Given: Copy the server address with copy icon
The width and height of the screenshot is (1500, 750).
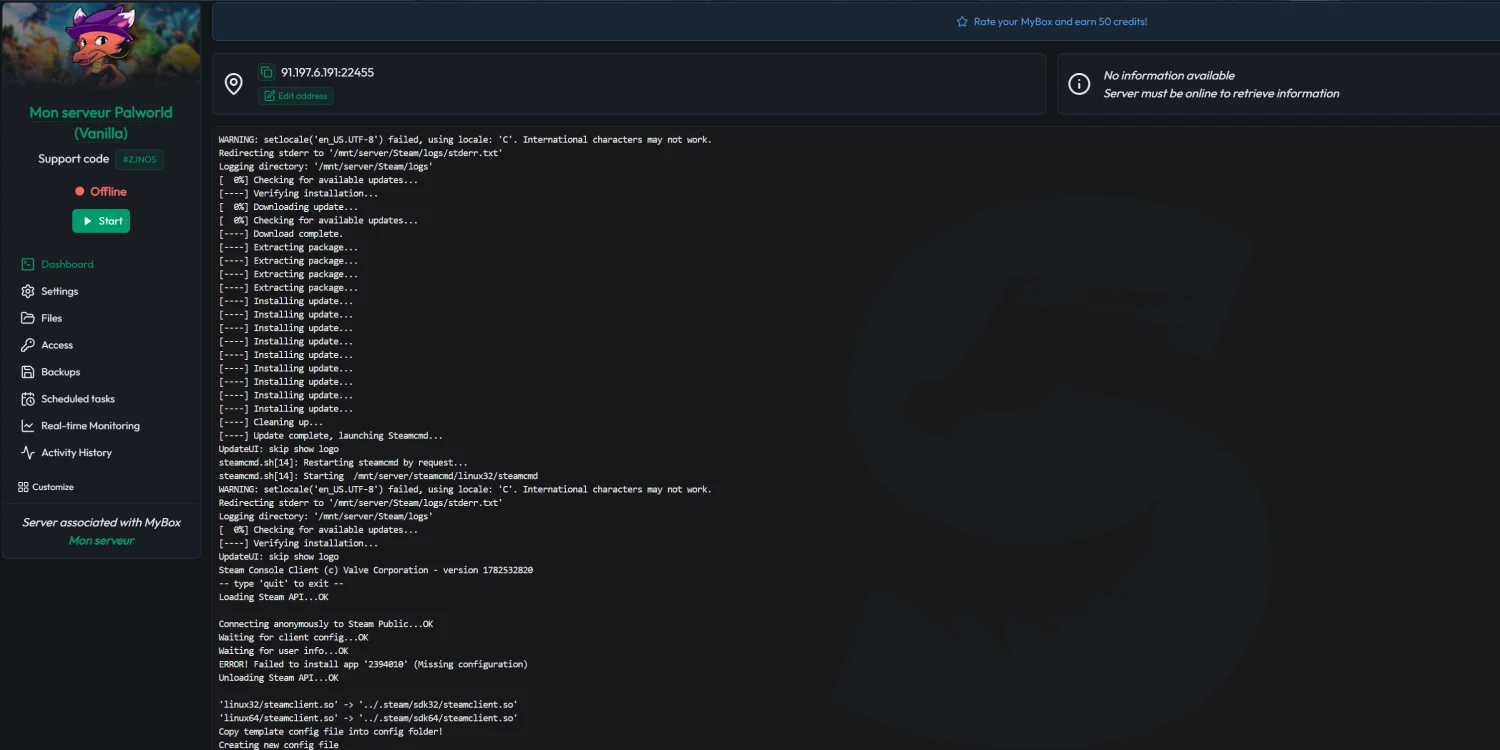Looking at the screenshot, I should click(266, 72).
